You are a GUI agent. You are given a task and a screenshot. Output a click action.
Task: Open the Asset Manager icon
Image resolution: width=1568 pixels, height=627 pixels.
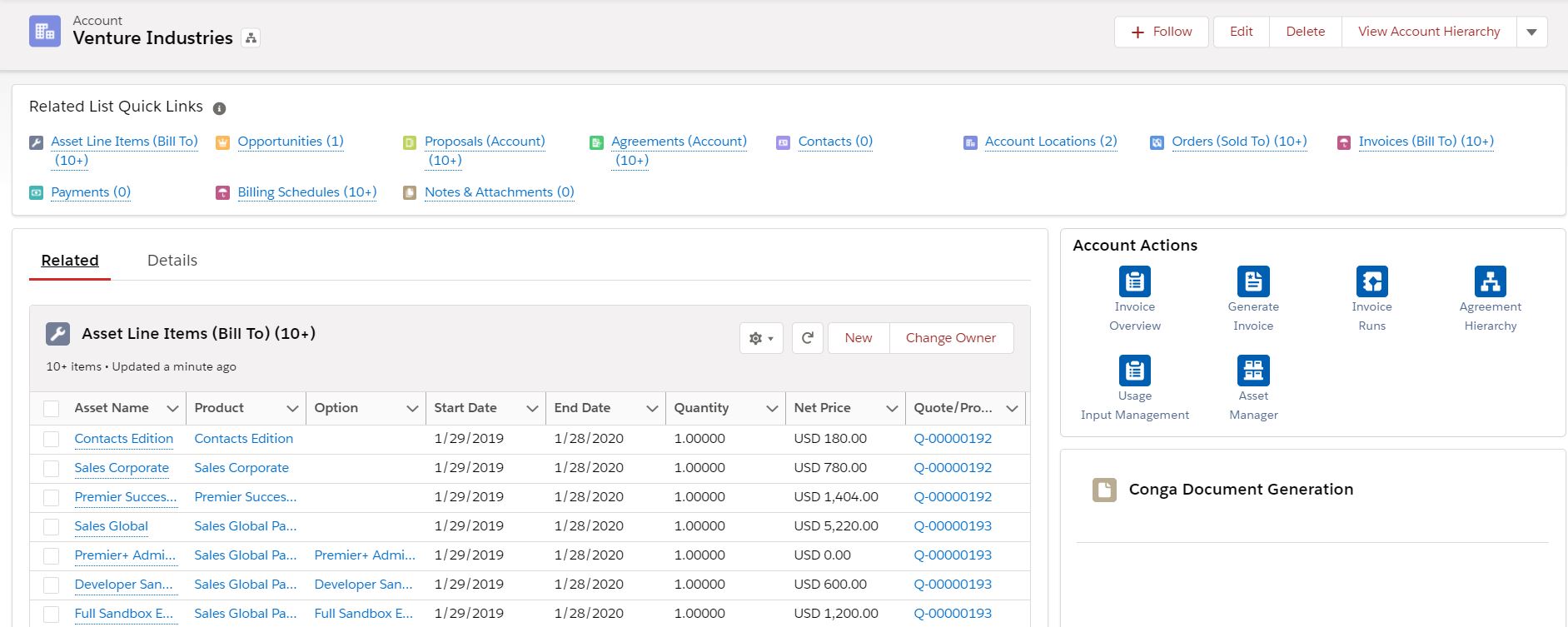click(1252, 371)
